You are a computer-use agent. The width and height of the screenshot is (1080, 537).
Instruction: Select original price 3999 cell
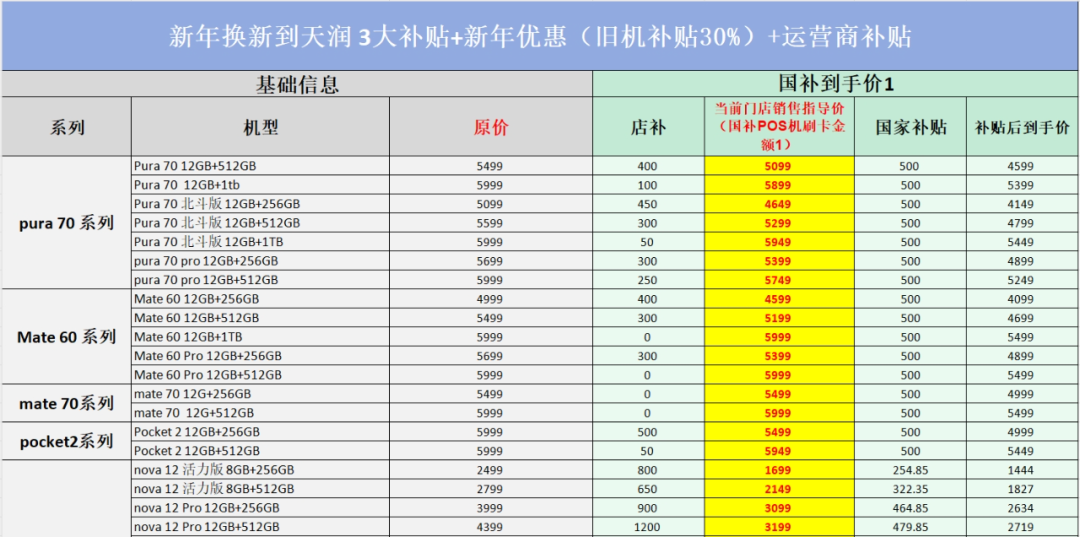pos(491,508)
